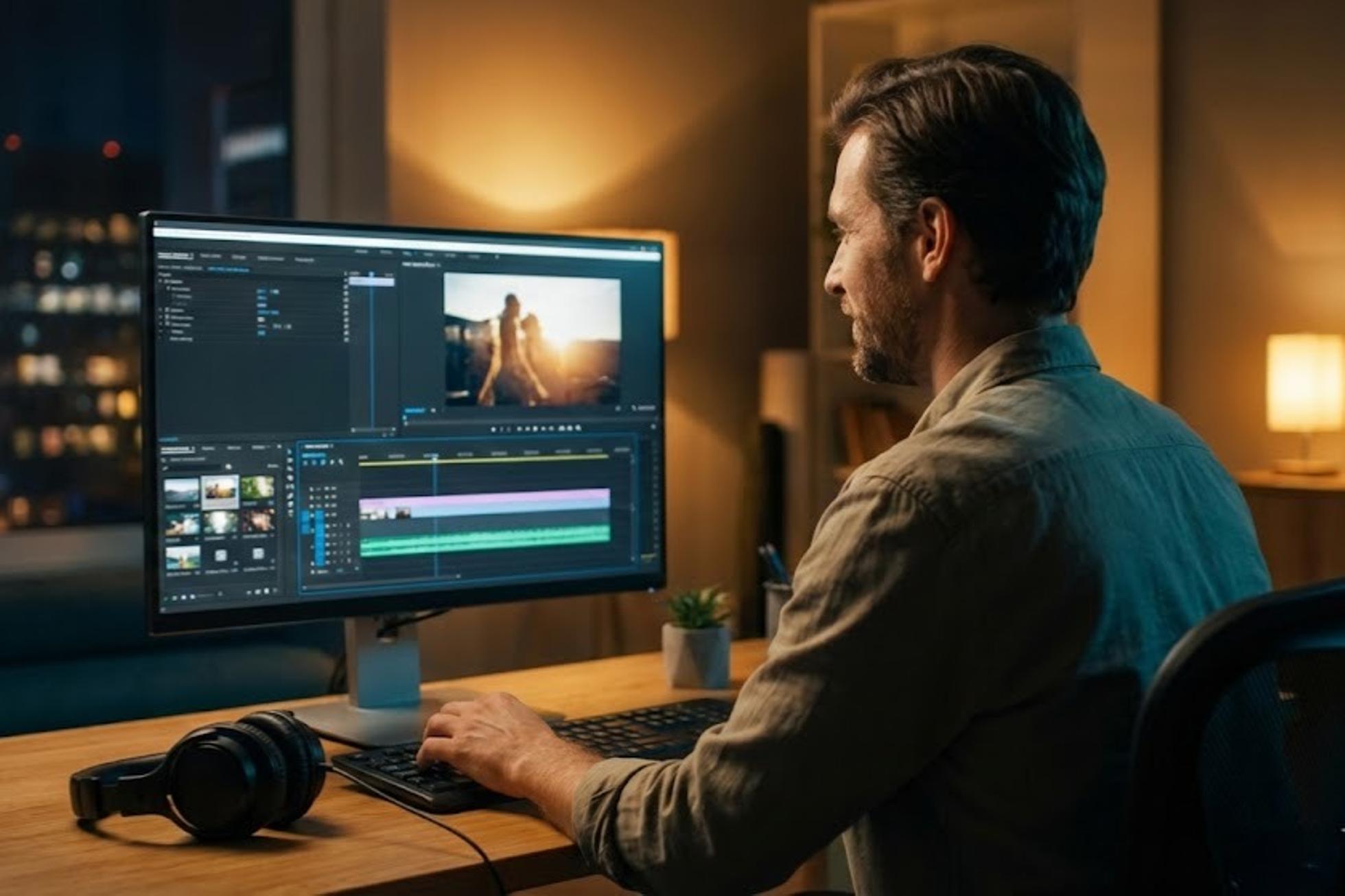Screen dimensions: 1345x896
Task: Select the Selection tool atop the timeline toolbar
Action: point(290,451)
